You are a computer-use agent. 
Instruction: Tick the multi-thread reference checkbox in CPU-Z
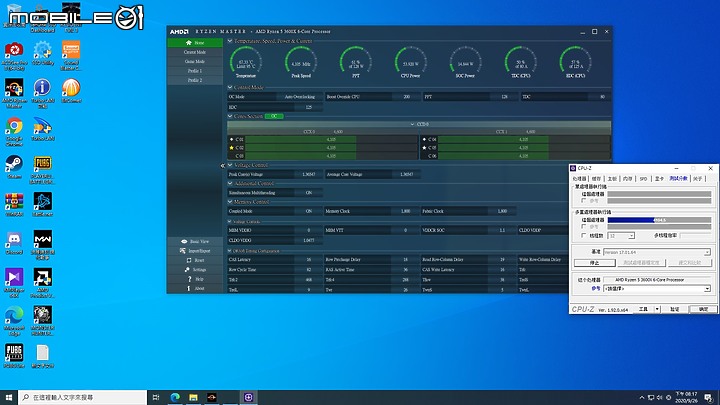[x=584, y=226]
